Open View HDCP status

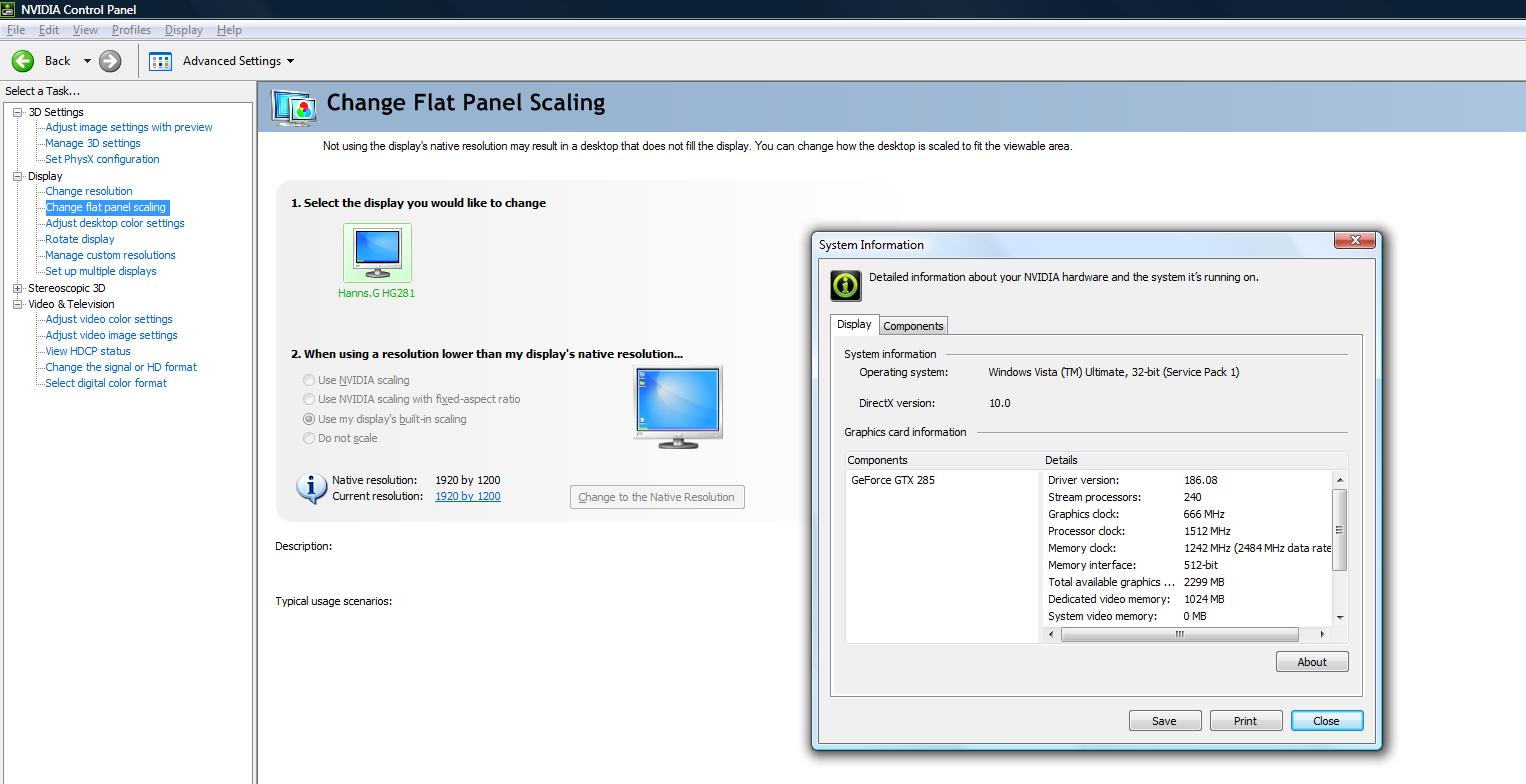(x=88, y=351)
